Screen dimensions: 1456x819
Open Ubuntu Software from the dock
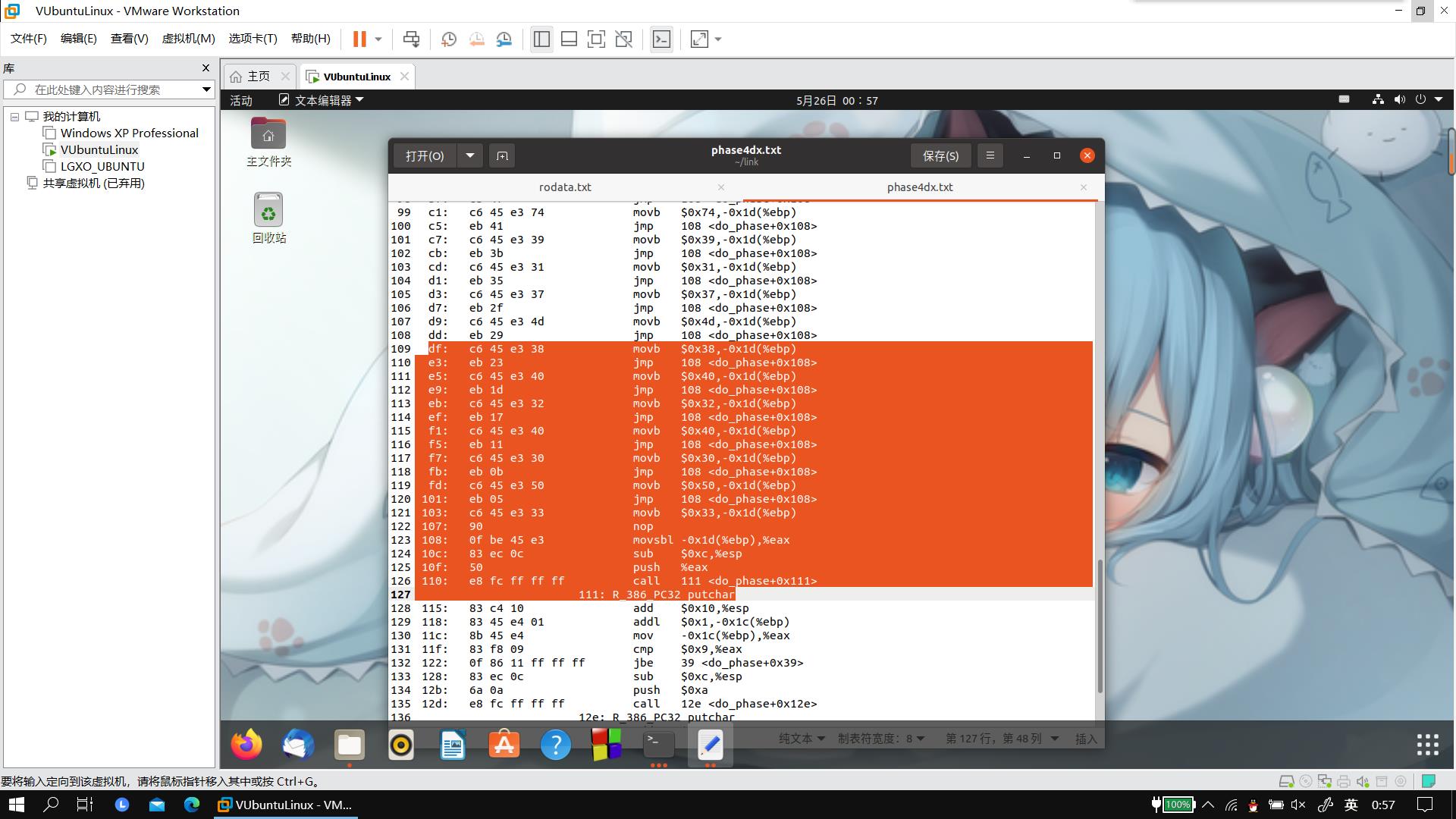coord(504,745)
